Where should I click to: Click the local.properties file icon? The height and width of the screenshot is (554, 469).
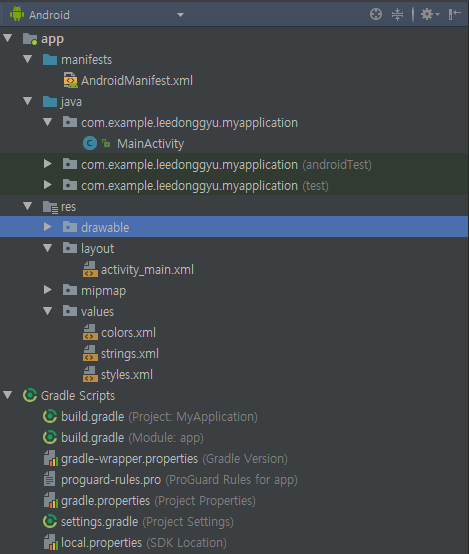pyautogui.click(x=51, y=542)
